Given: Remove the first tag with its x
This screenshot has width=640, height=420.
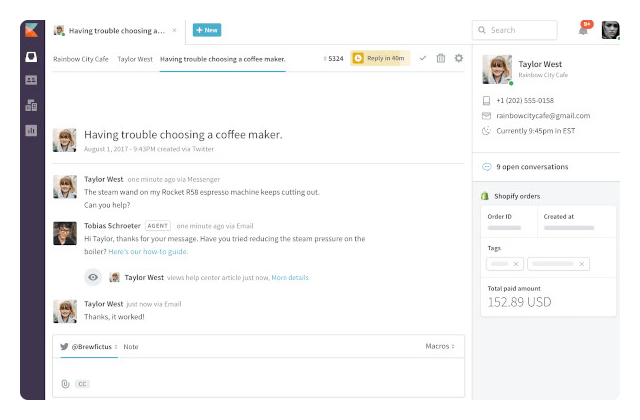Looking at the screenshot, I should (x=516, y=264).
